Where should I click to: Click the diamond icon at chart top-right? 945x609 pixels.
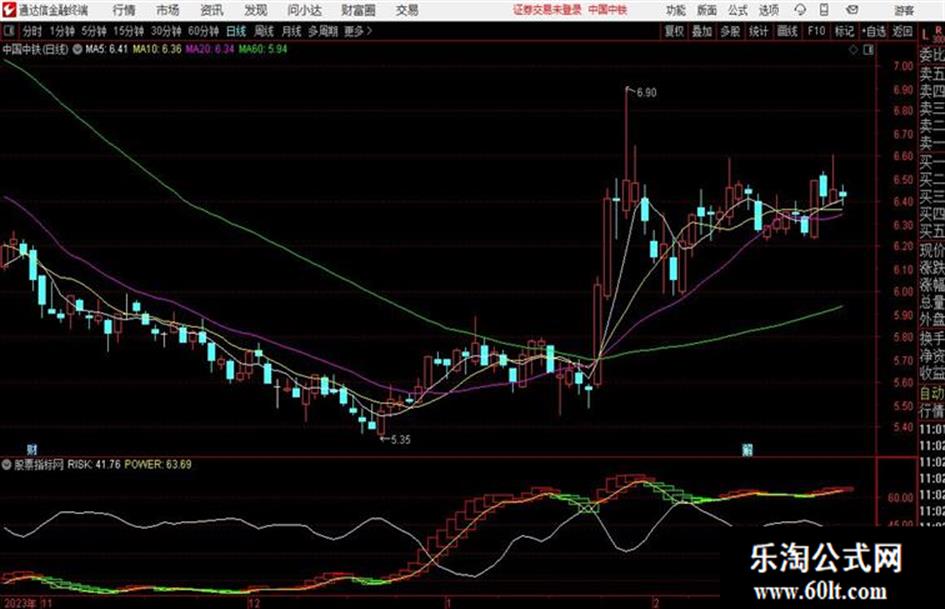tap(853, 50)
